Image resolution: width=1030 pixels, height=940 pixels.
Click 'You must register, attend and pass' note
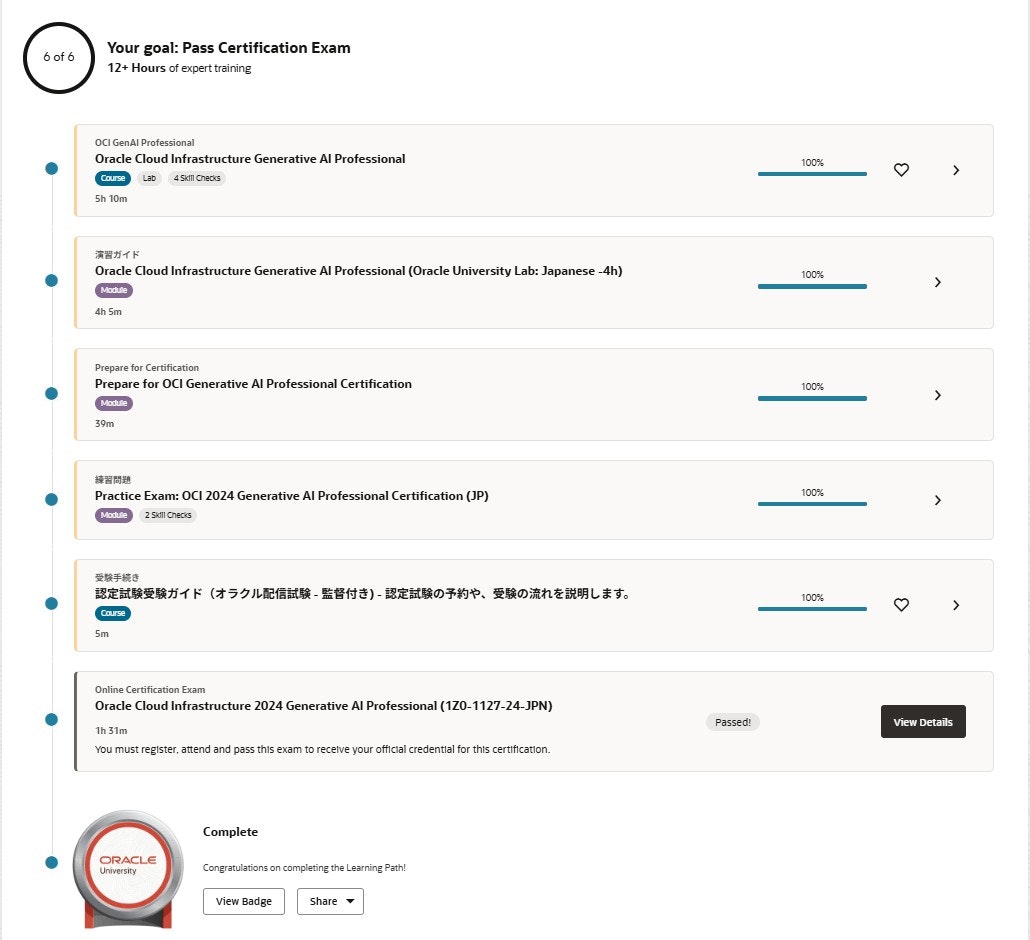pyautogui.click(x=323, y=750)
